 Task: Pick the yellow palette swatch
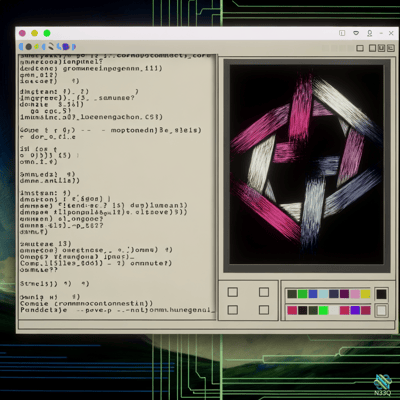tap(365, 294)
